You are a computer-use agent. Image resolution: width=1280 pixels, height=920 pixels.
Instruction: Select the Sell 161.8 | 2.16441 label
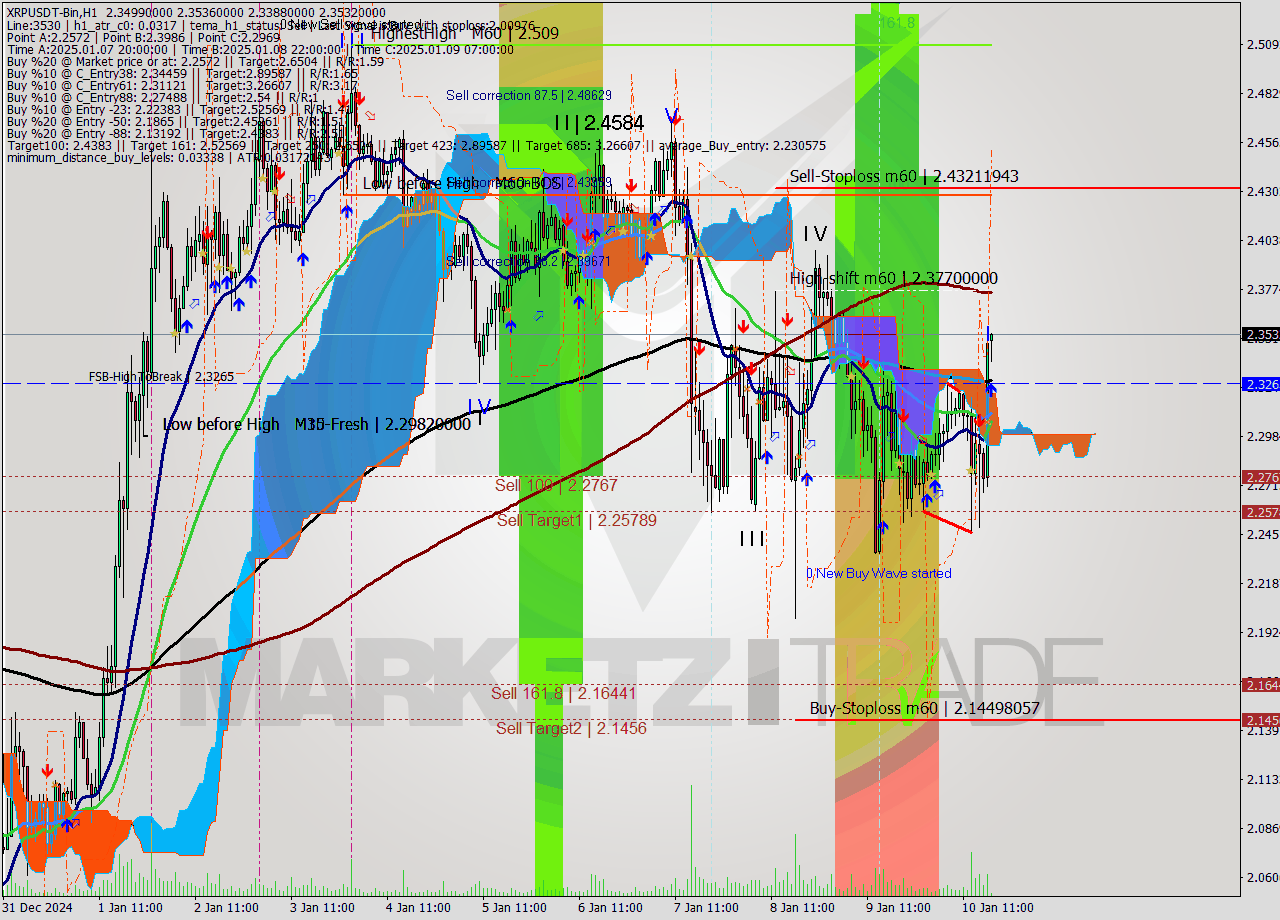pyautogui.click(x=563, y=693)
